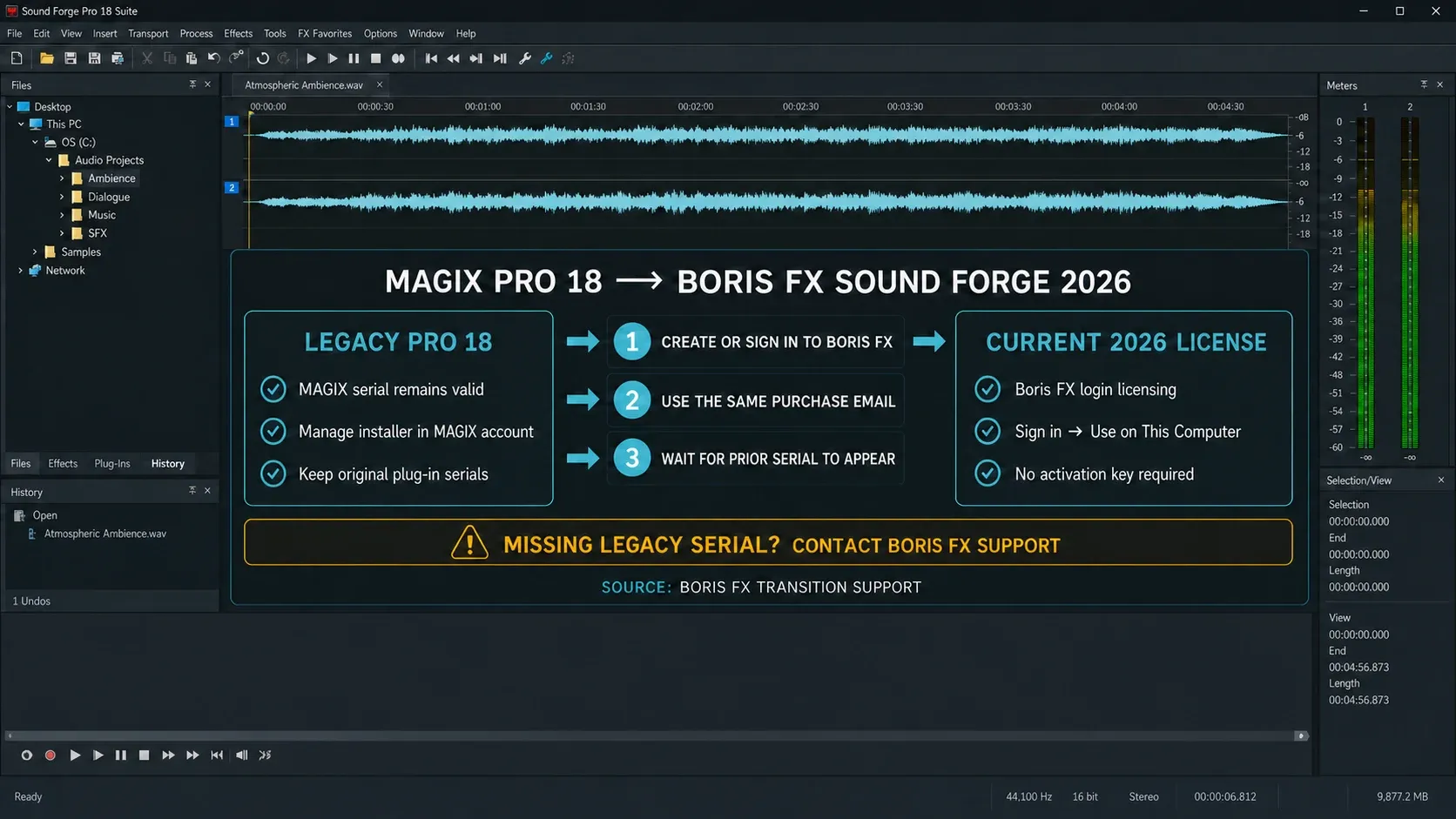The width and height of the screenshot is (1456, 819).
Task: Close the Atmospheric Ambience.wav tab
Action: [380, 84]
